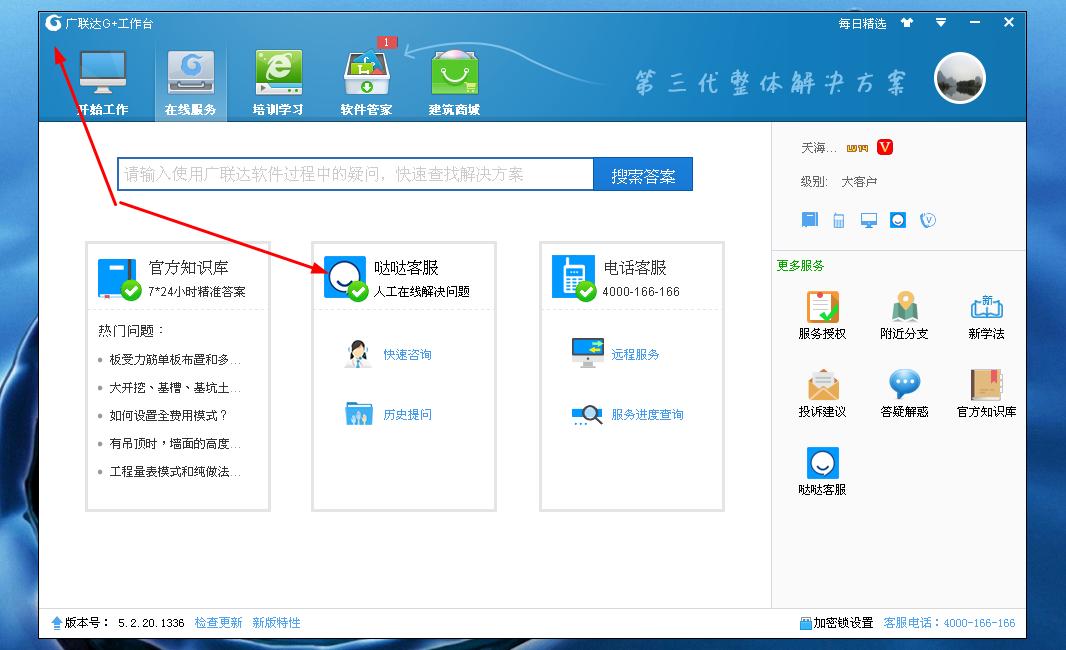The height and width of the screenshot is (650, 1066).
Task: Click the 检查更新 link
Action: [218, 622]
